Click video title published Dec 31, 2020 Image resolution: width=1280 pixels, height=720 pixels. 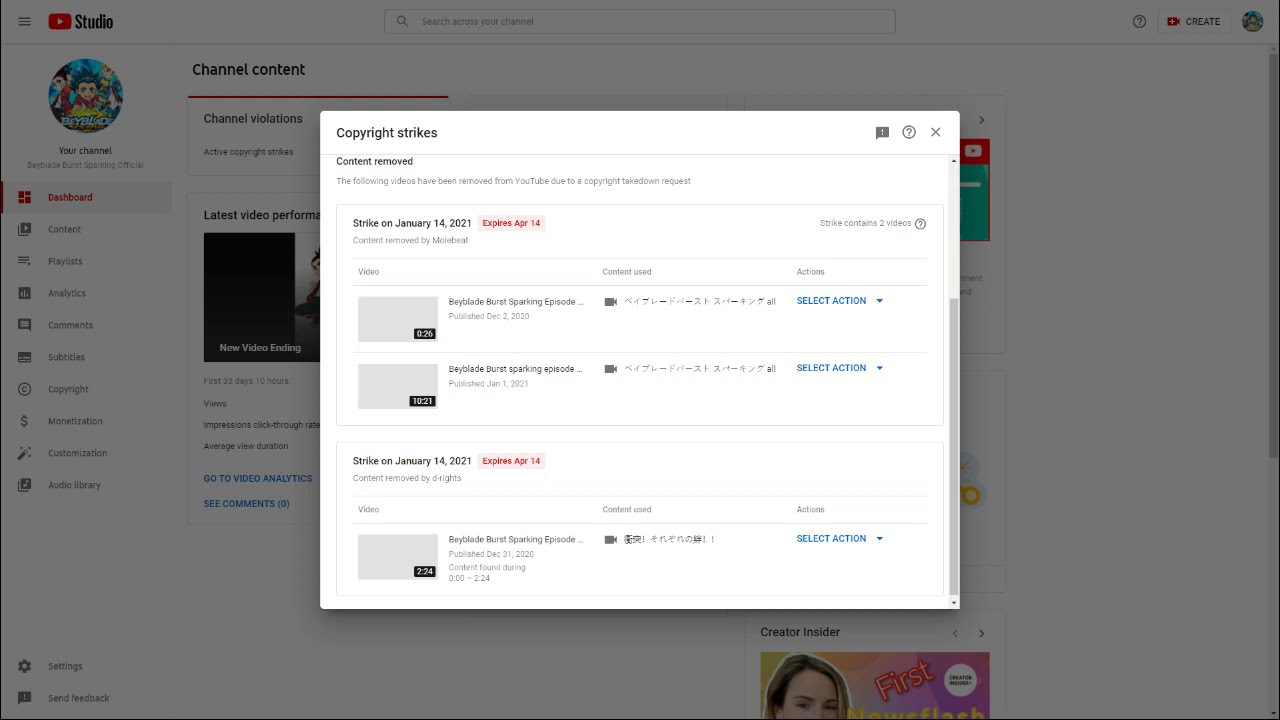[x=516, y=540]
